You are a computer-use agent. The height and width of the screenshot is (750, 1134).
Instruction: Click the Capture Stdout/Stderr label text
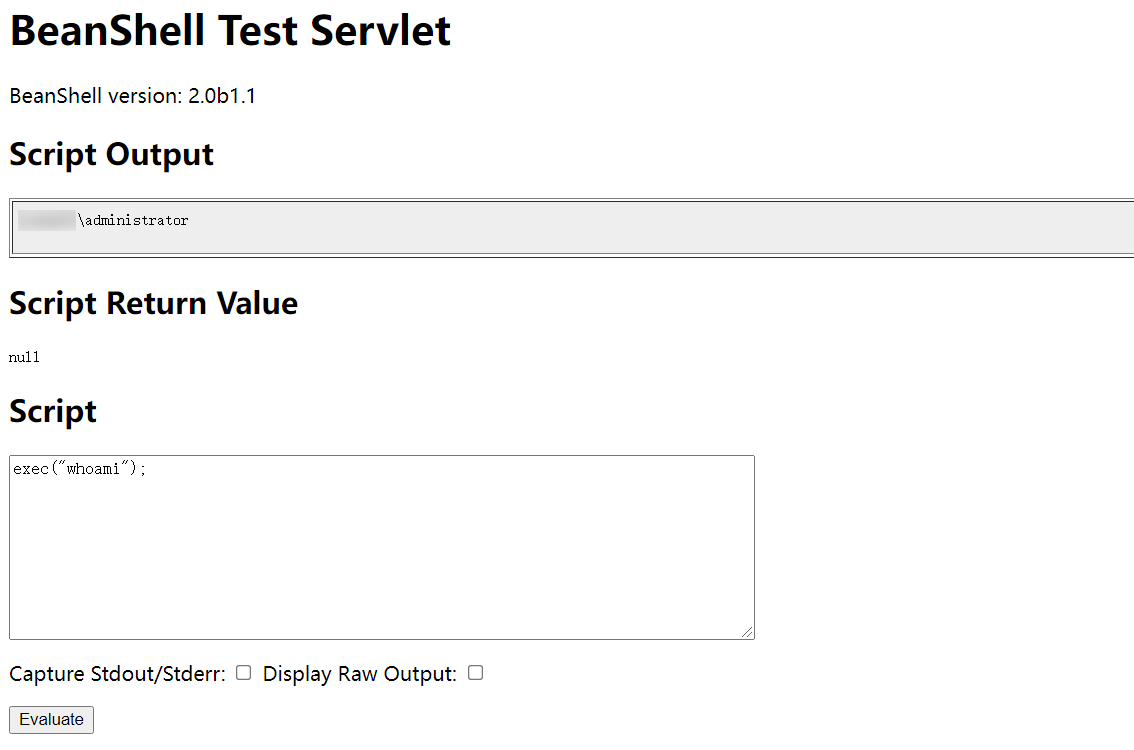[x=117, y=674]
